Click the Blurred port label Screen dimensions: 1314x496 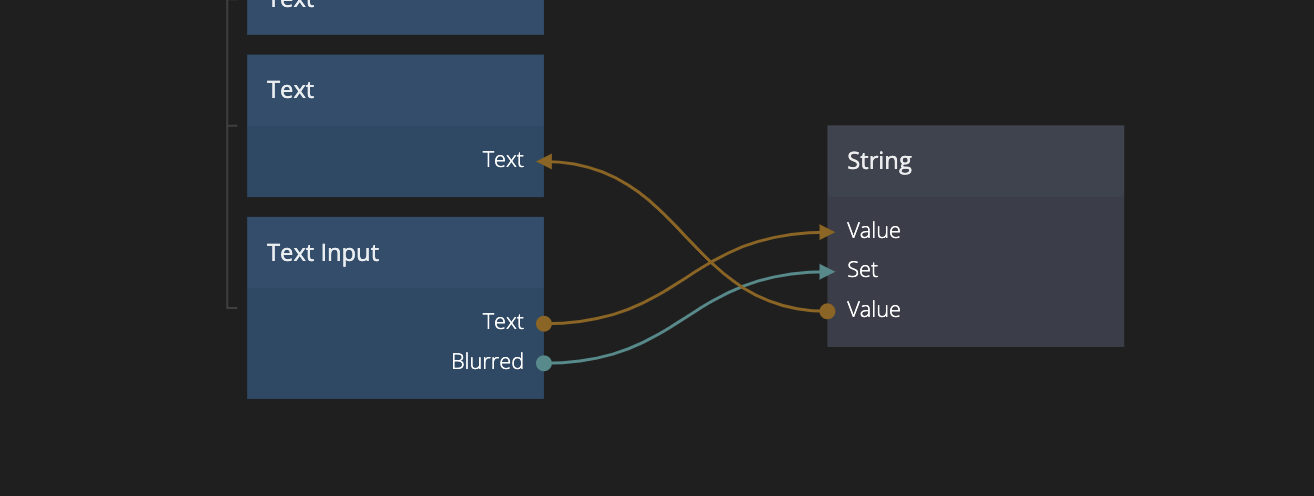pyautogui.click(x=487, y=362)
